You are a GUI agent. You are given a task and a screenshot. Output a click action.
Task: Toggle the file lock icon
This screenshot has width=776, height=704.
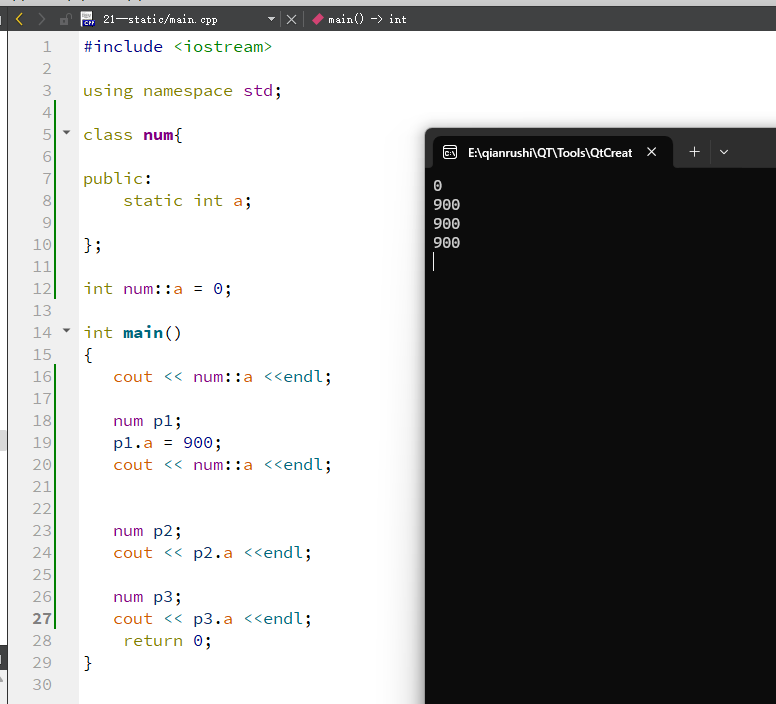65,19
